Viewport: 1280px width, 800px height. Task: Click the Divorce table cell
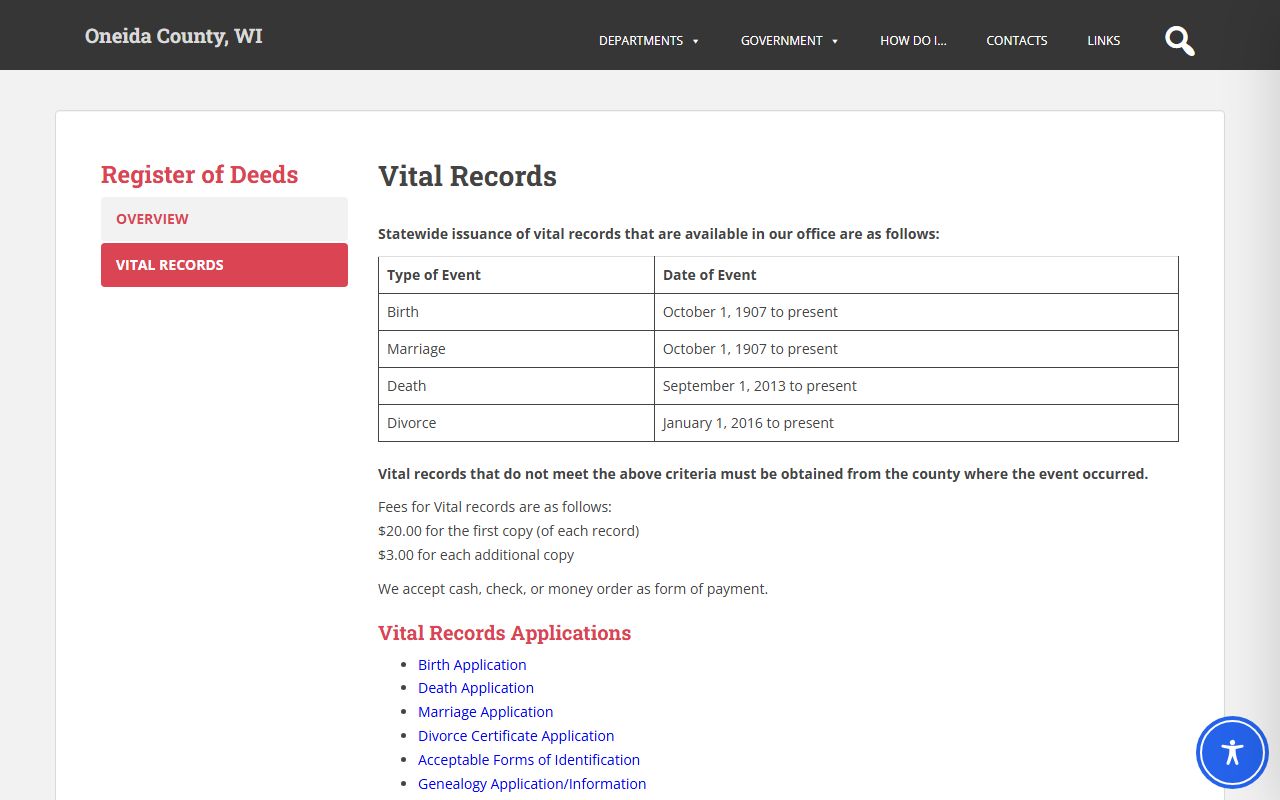click(516, 423)
